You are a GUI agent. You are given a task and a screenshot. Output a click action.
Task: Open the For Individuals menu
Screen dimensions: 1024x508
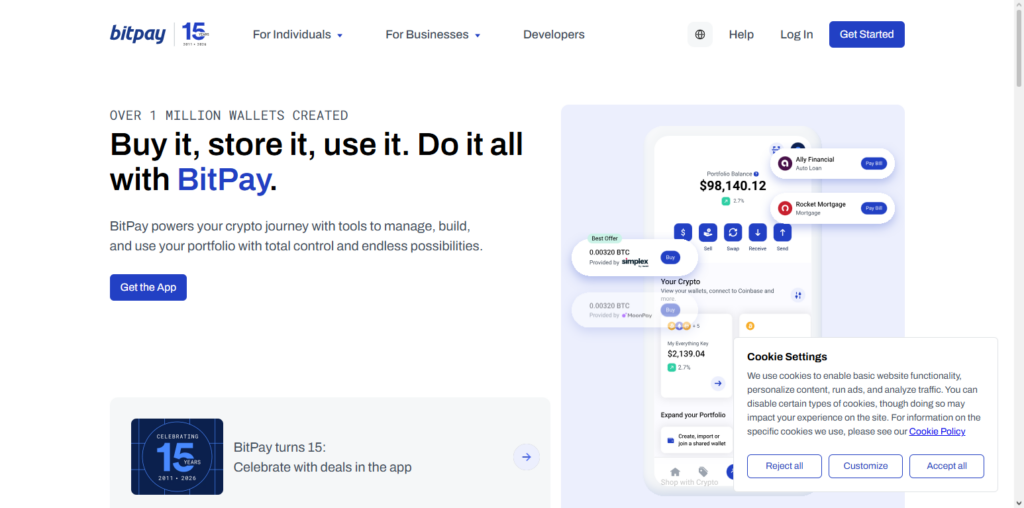298,35
